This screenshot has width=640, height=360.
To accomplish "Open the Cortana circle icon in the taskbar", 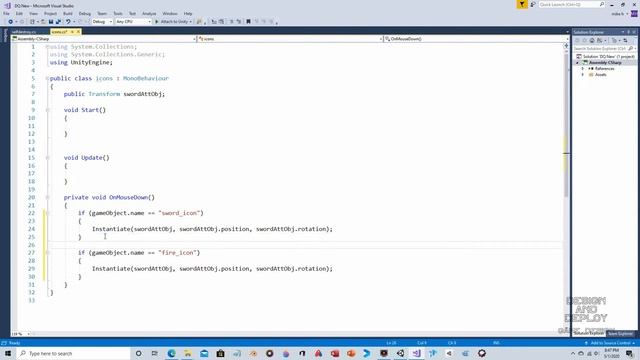I will pos(138,353).
